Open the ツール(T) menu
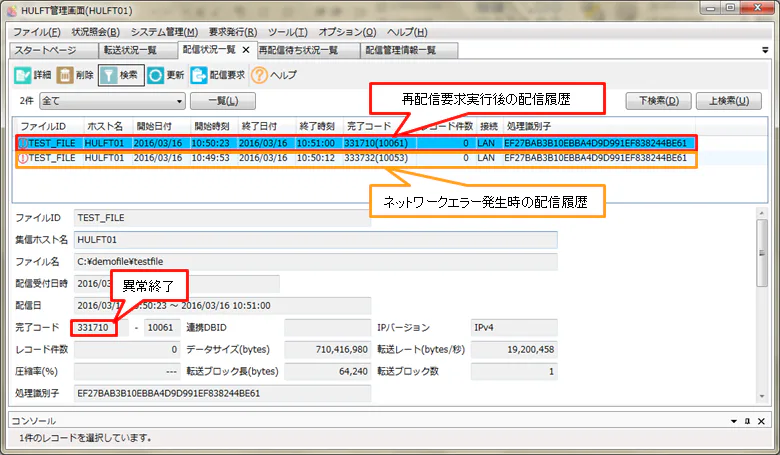The height and width of the screenshot is (455, 780). point(288,32)
